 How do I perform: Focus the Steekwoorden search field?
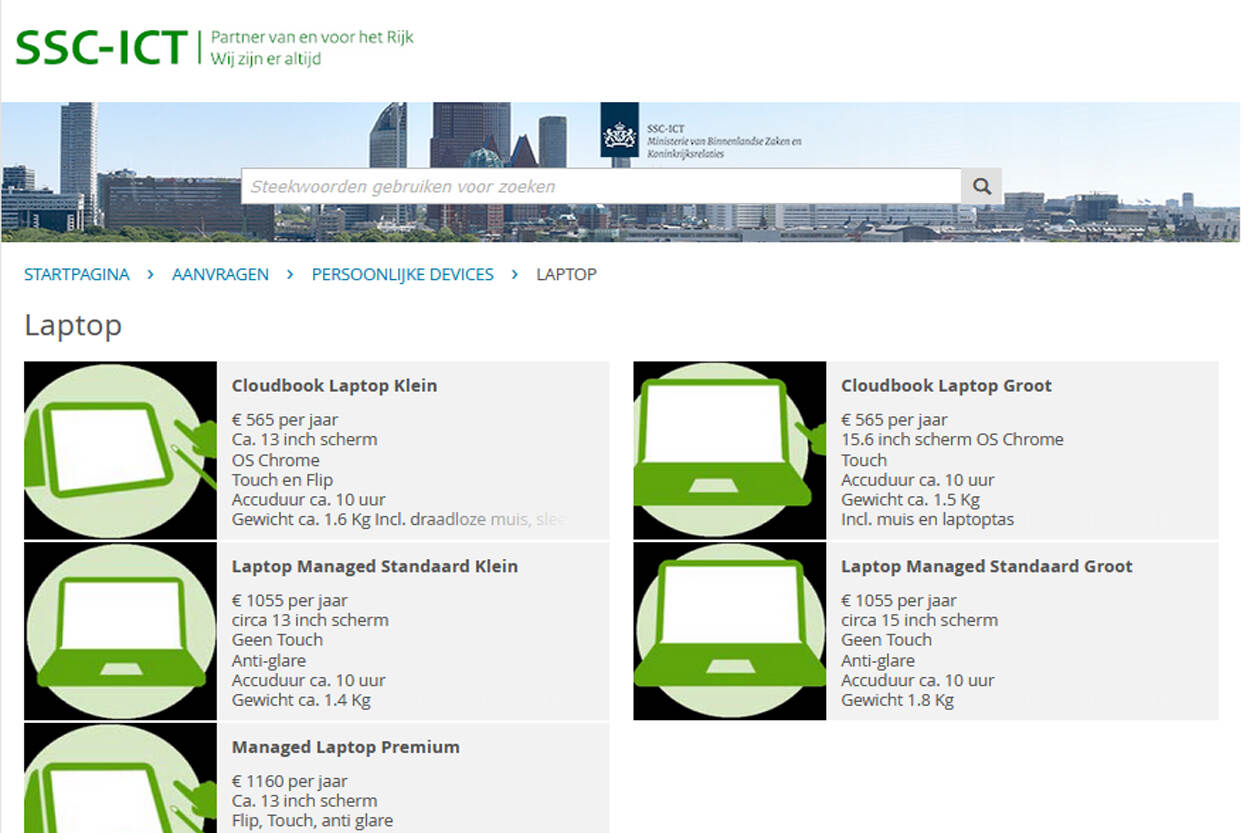coord(601,186)
